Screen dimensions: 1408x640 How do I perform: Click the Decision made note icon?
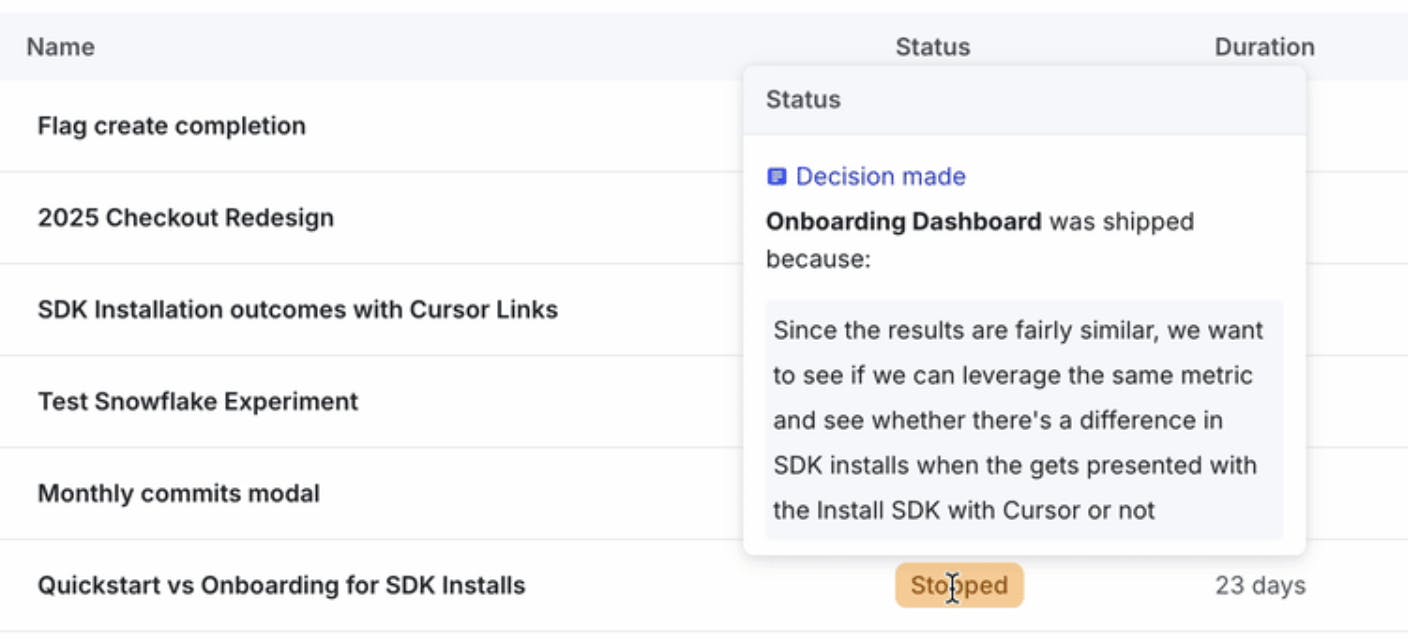click(776, 177)
